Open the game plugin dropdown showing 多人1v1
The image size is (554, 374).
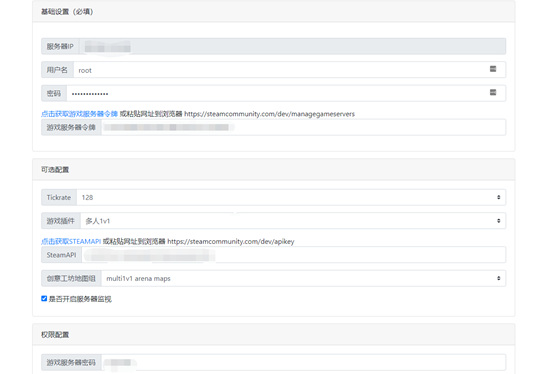(293, 221)
